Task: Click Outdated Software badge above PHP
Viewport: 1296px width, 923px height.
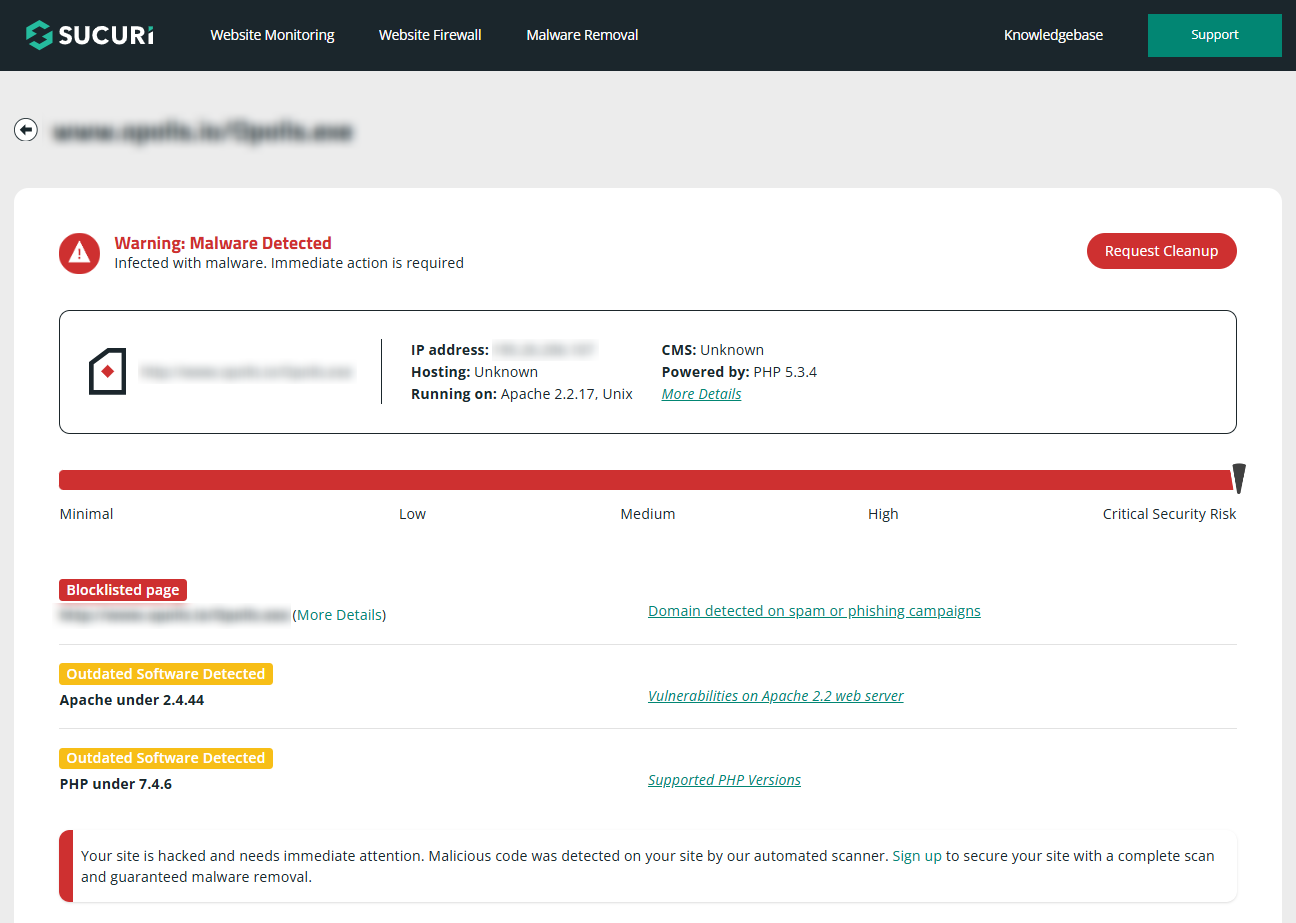Action: click(166, 758)
